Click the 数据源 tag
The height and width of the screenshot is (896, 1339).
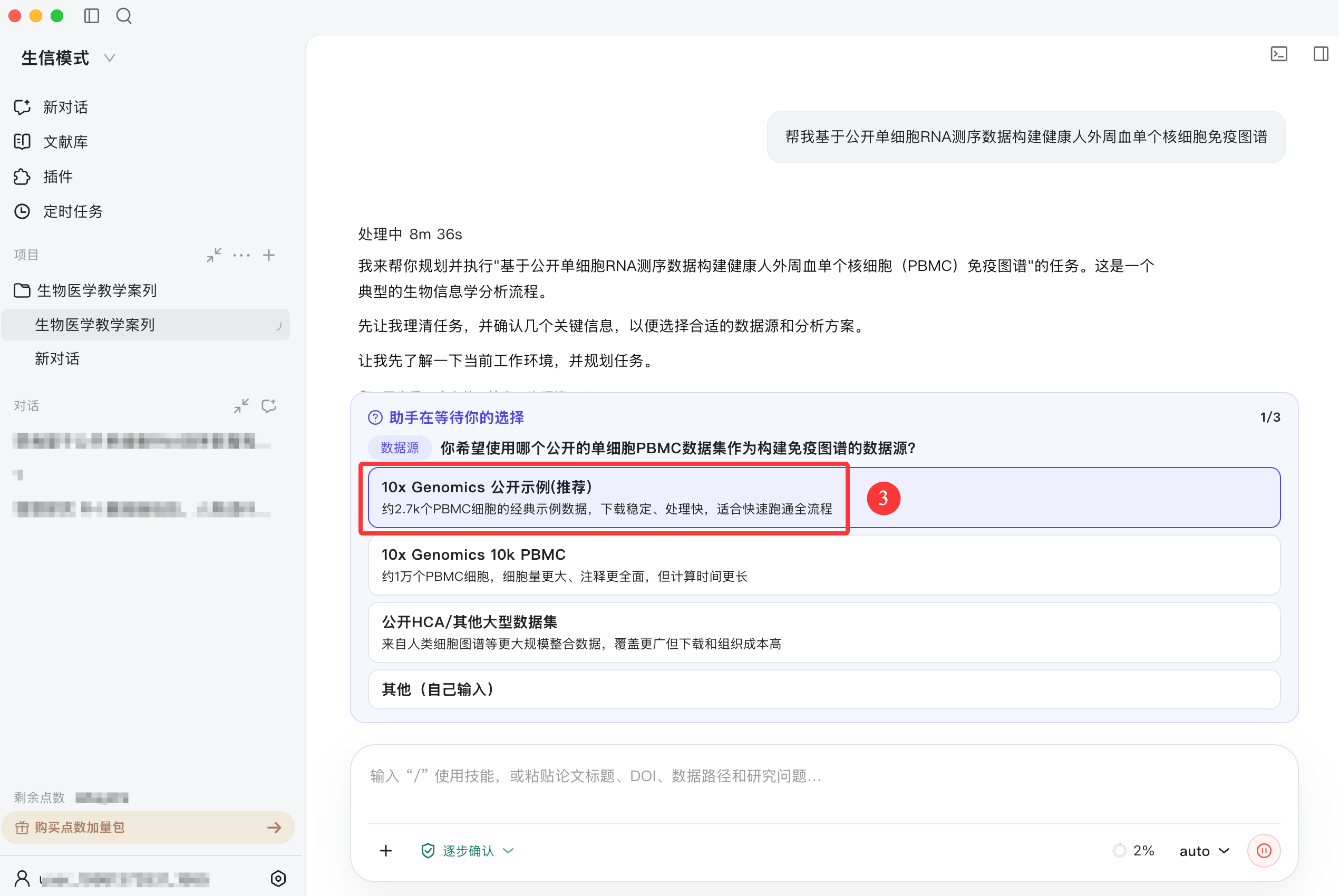pos(400,447)
